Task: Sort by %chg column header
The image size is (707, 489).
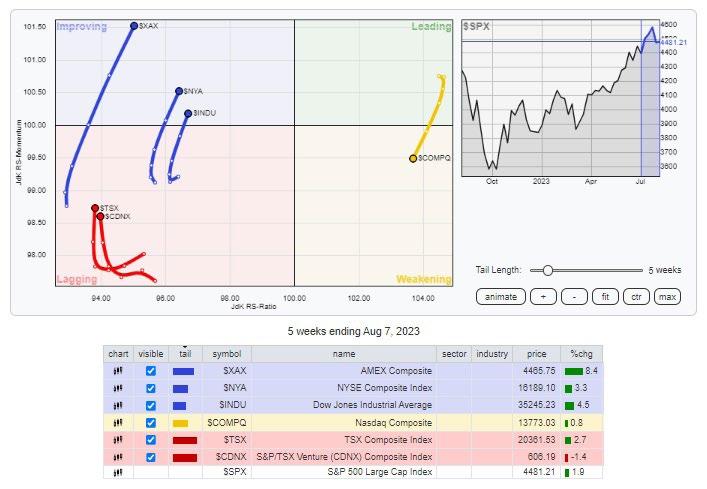Action: 581,354
